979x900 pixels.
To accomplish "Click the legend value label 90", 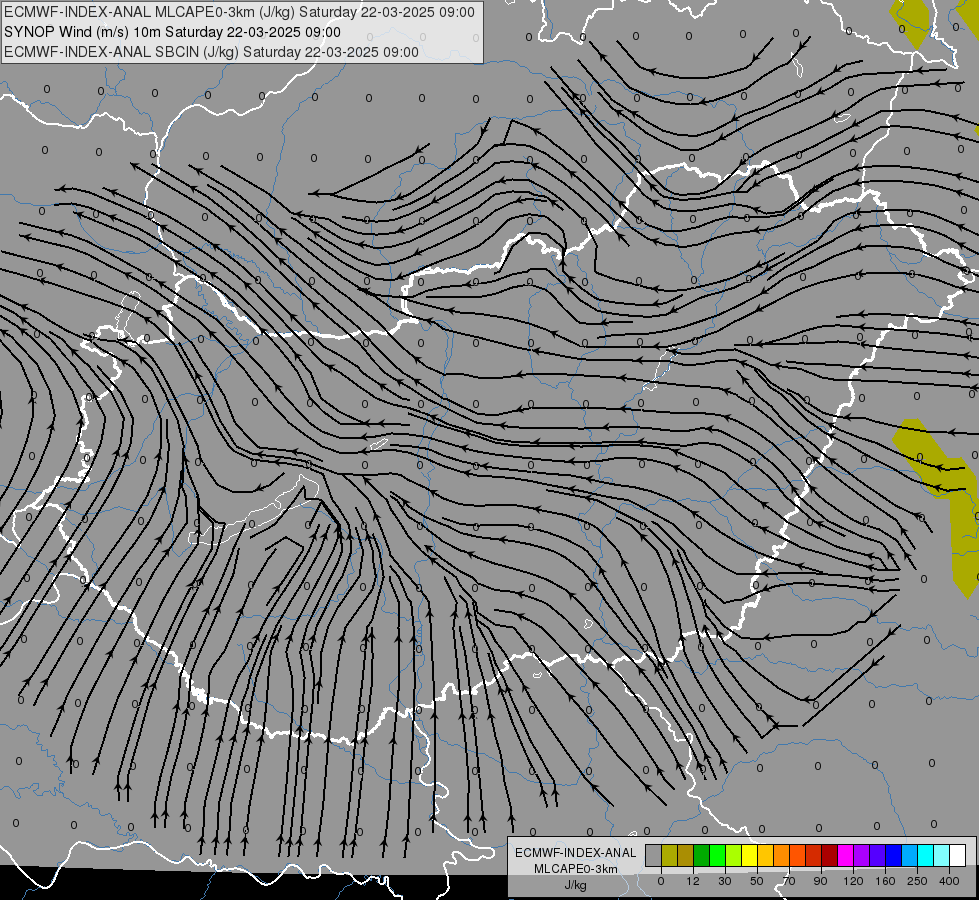I will [820, 881].
